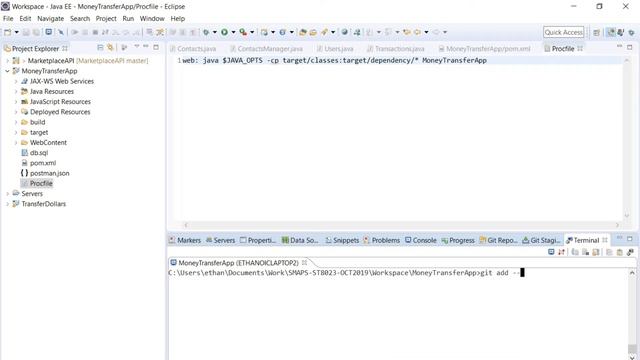Minimize the Project Explorer panel
Viewport: 640px width, 360px height.
[x=146, y=47]
